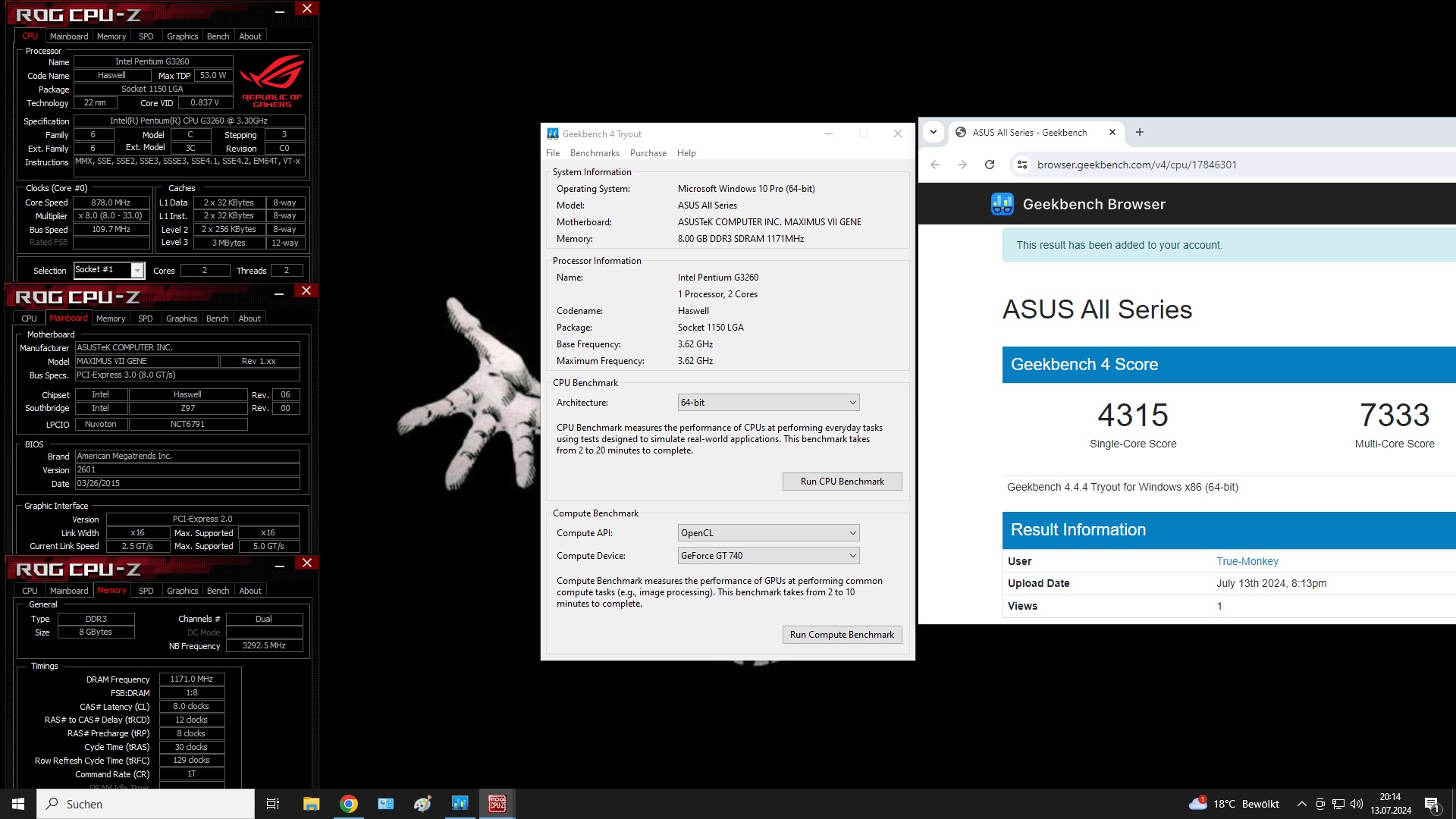Click the DRAM Frequency 1171.0 MHz value
This screenshot has width=1456, height=819.
(192, 679)
